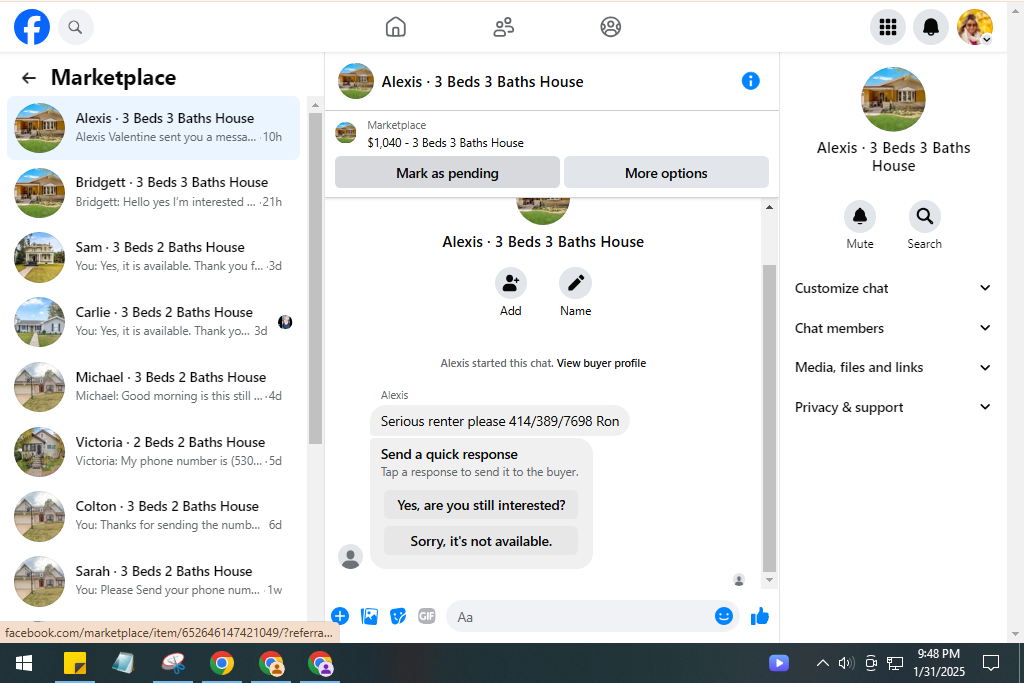Click the chat messages scrollbar
1024x683 pixels.
click(769, 418)
